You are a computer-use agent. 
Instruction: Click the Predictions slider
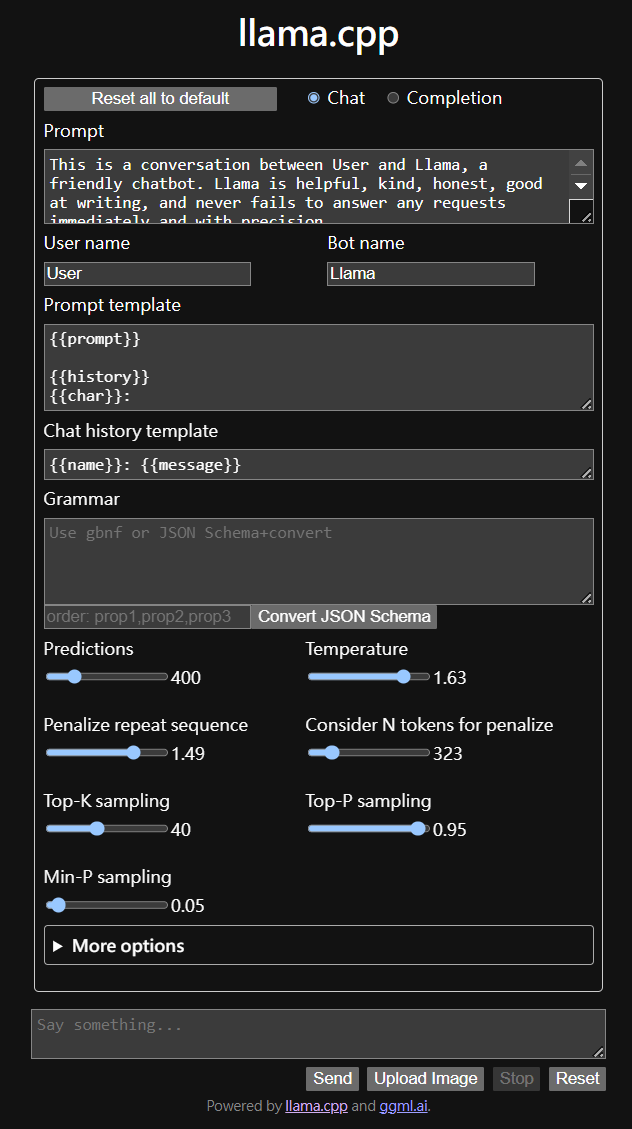coord(106,677)
